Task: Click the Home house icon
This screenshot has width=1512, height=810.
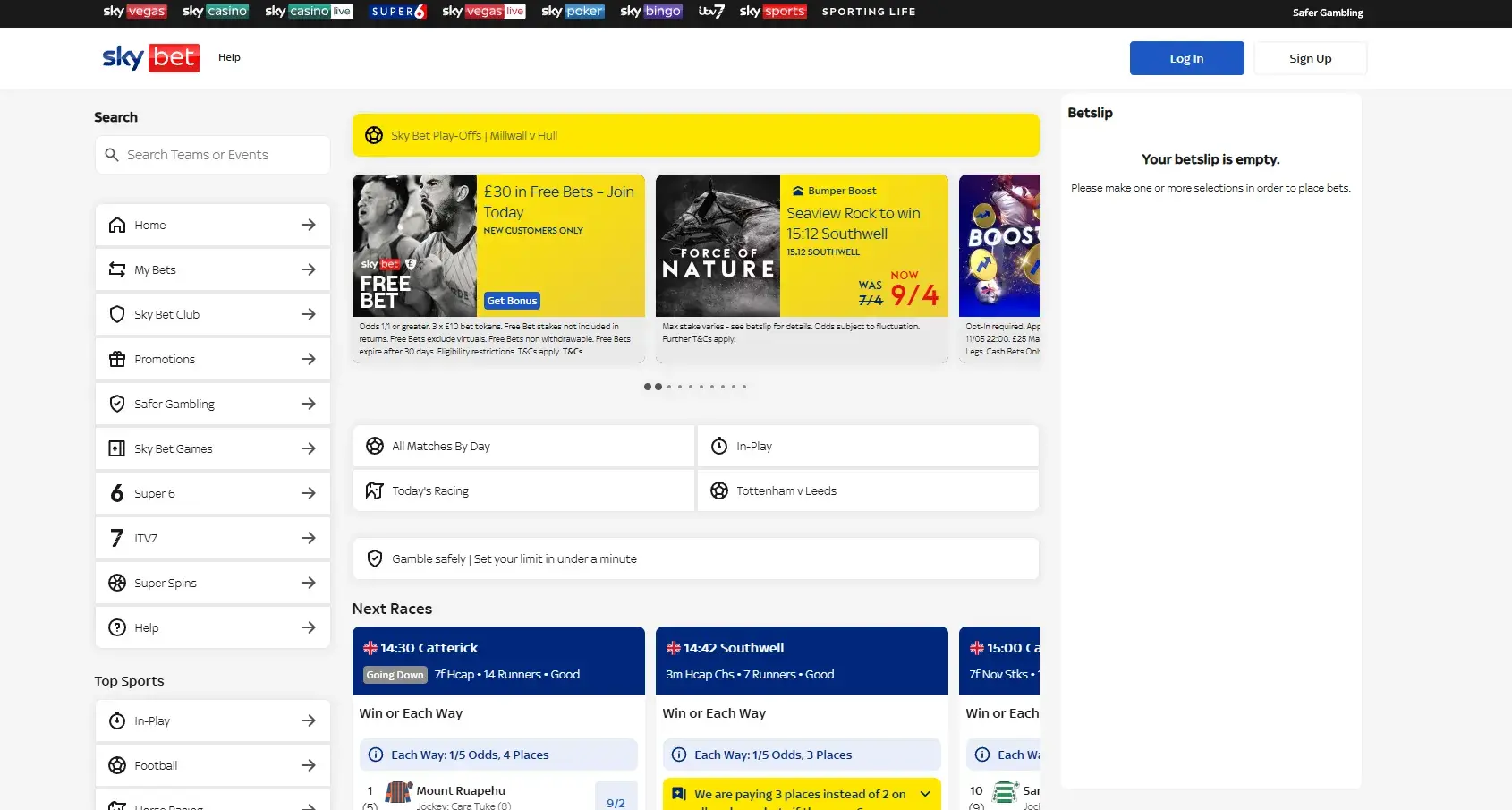Action: tap(117, 225)
